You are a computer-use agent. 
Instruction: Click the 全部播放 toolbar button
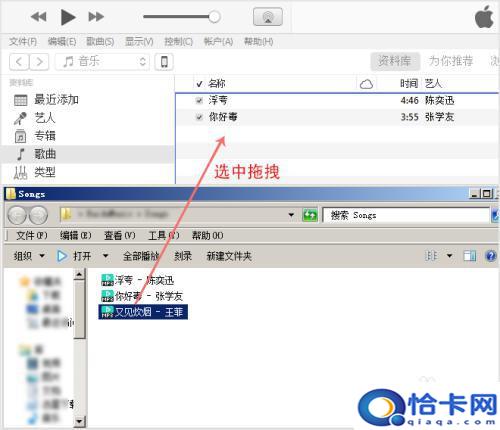pos(141,256)
